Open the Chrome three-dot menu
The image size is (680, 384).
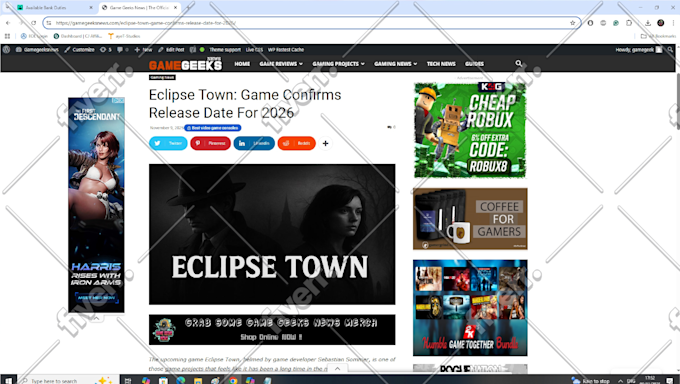[673, 23]
